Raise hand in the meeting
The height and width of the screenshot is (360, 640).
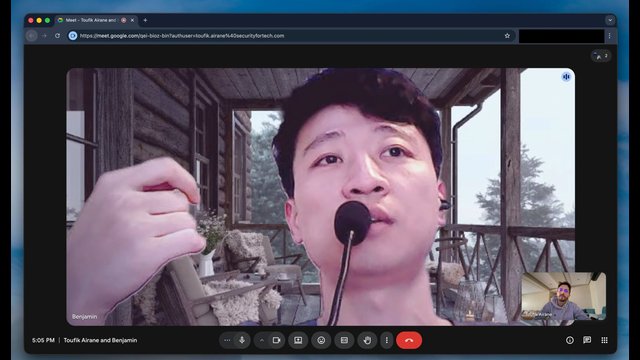[367, 340]
